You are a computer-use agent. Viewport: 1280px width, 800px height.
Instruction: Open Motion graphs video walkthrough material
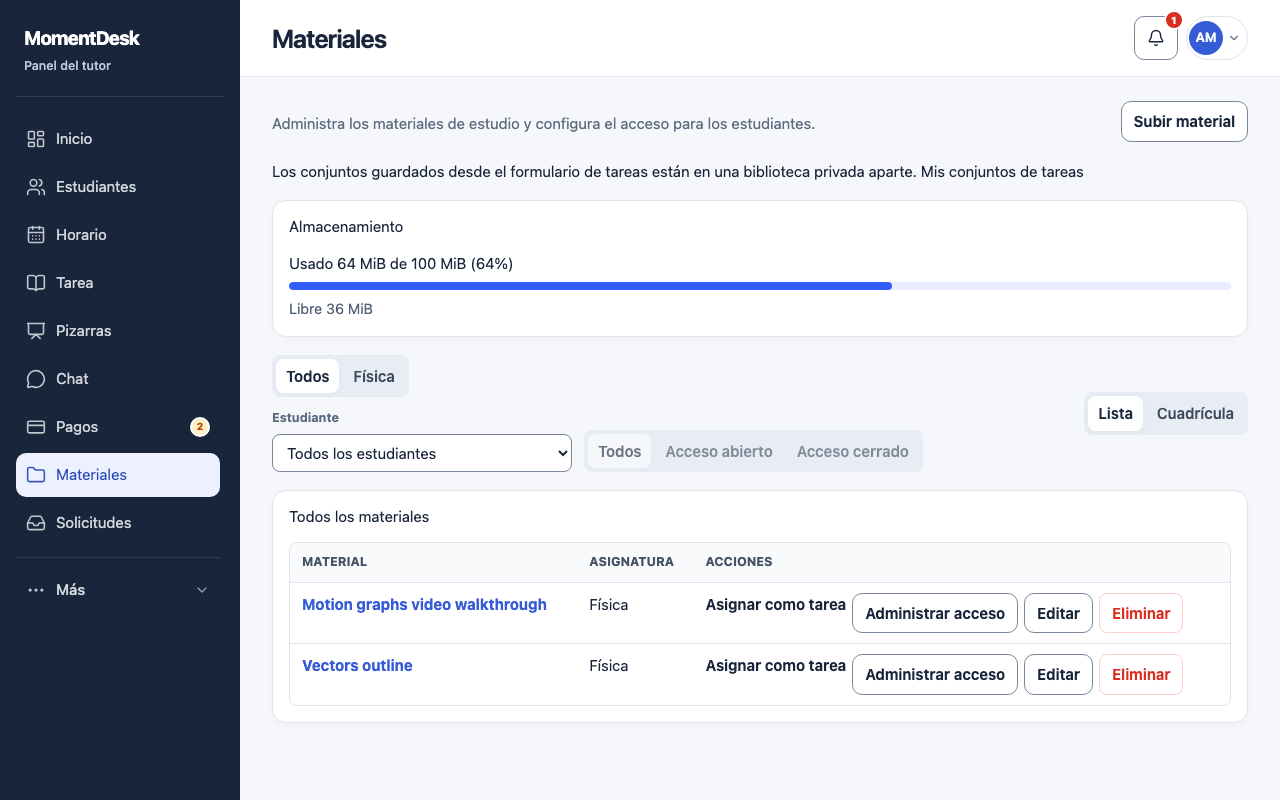pos(424,605)
